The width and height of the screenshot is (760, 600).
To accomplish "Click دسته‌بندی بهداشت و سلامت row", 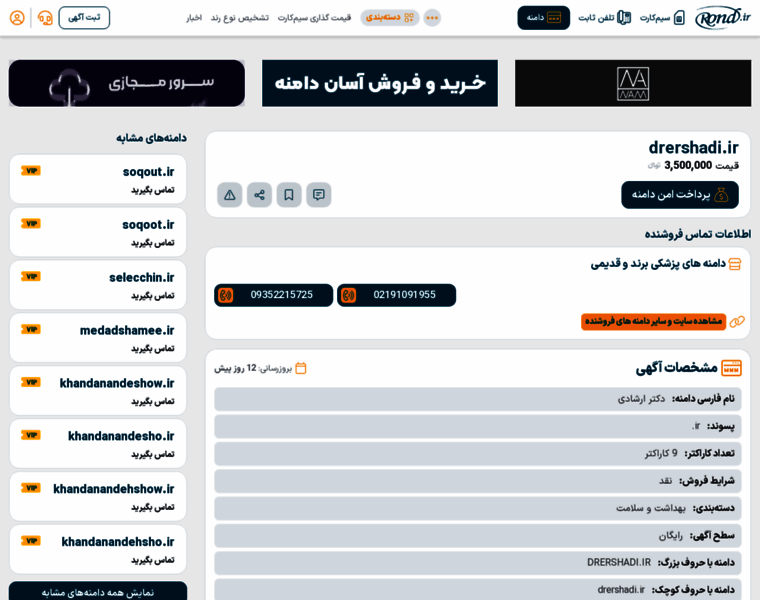I will (478, 508).
